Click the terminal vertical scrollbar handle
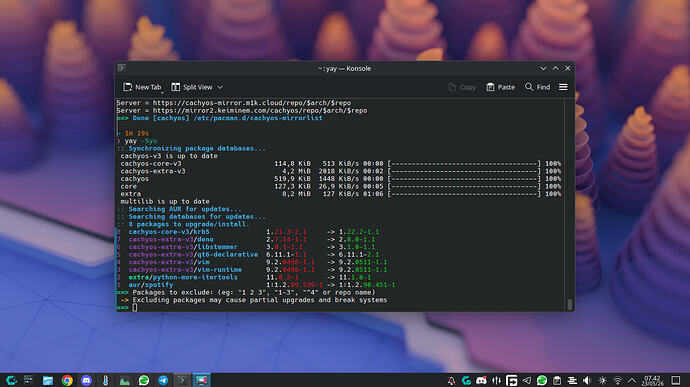690x387 pixels. [x=569, y=304]
